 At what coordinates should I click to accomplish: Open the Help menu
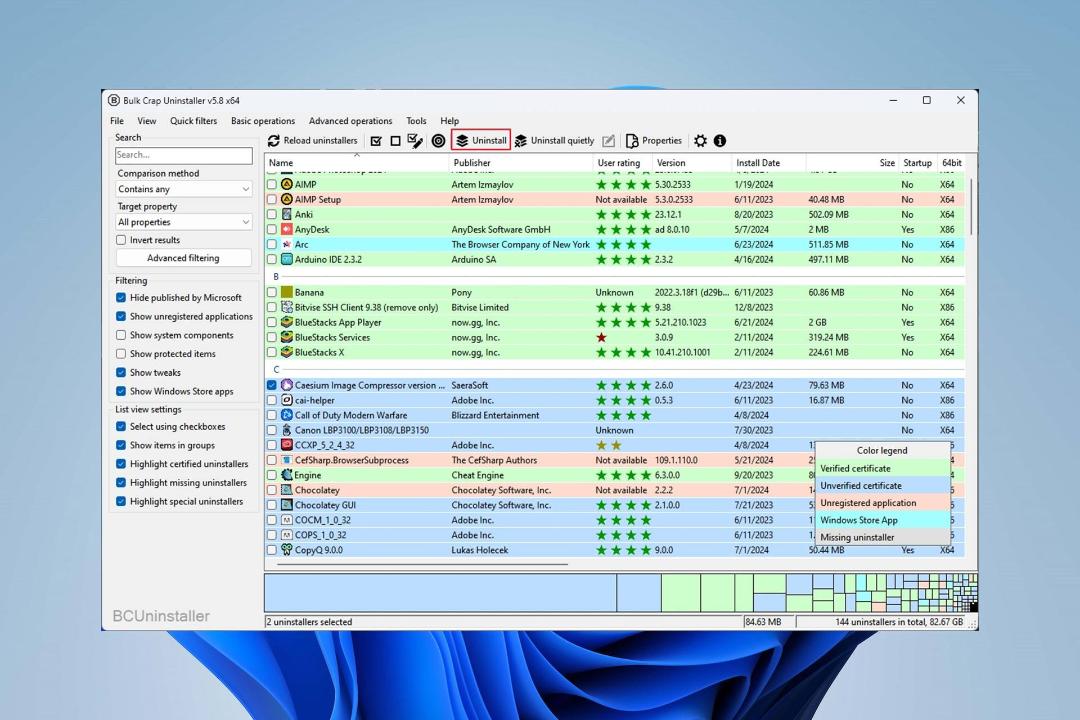pos(450,121)
